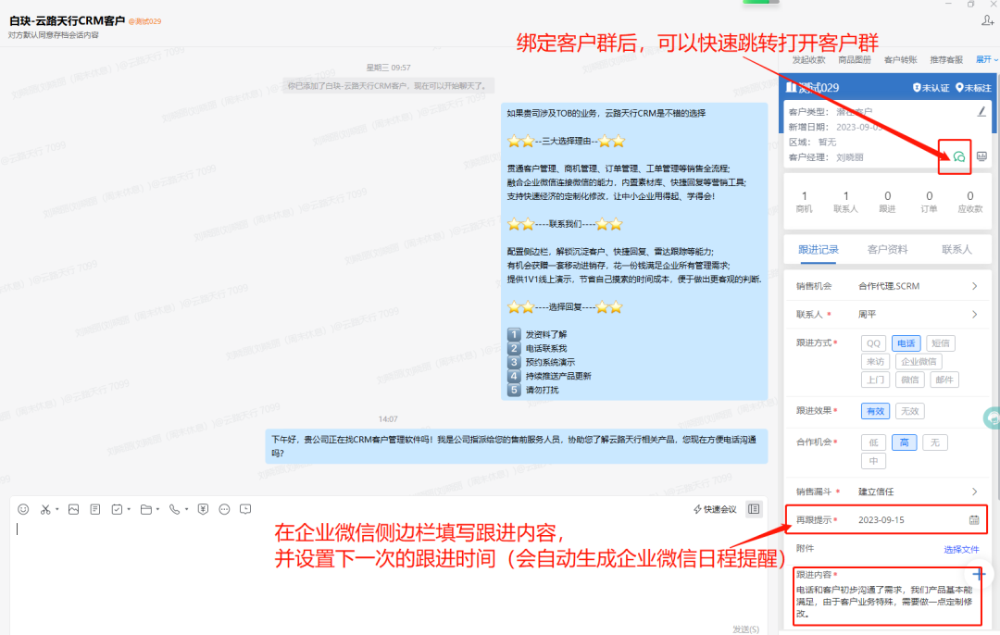The height and width of the screenshot is (635, 1000).
Task: Open 发起收款 in the sidebar toolbar
Action: point(809,59)
